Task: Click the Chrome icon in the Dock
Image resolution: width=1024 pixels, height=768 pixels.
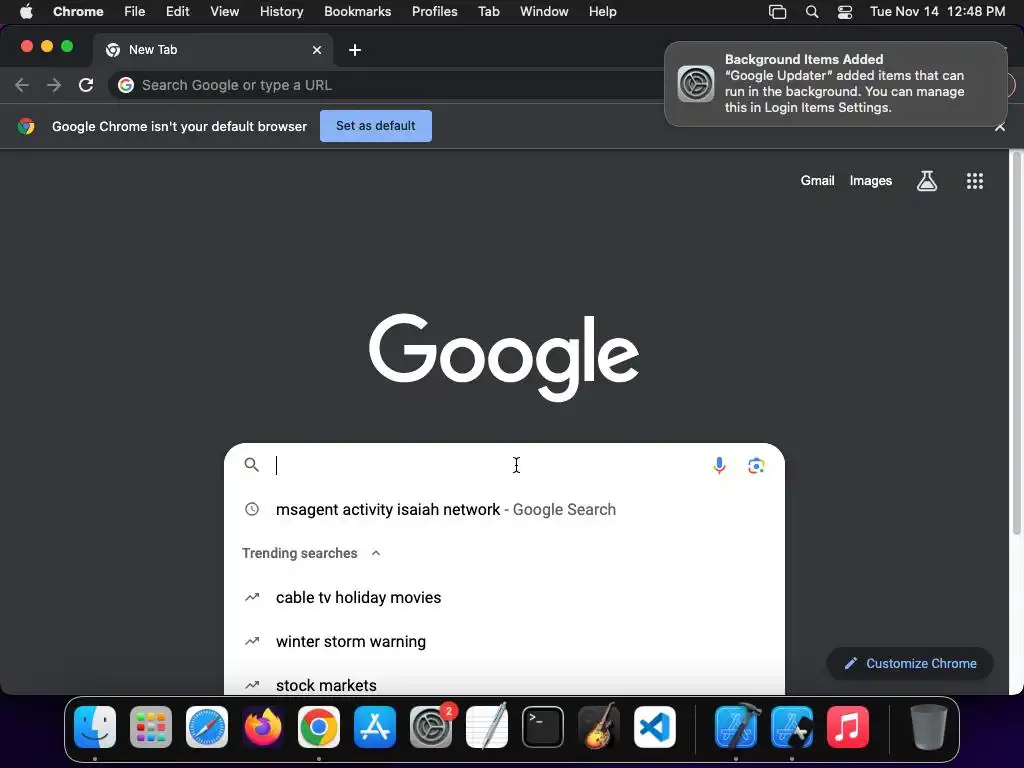Action: 319,727
